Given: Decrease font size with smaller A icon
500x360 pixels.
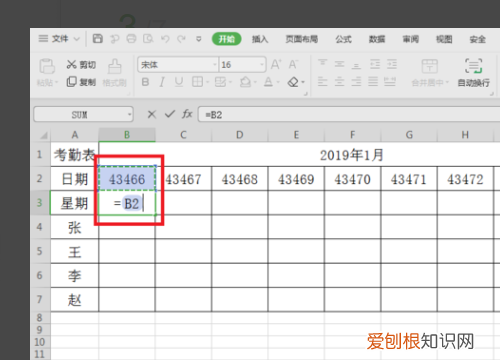Looking at the screenshot, I should click(x=293, y=64).
